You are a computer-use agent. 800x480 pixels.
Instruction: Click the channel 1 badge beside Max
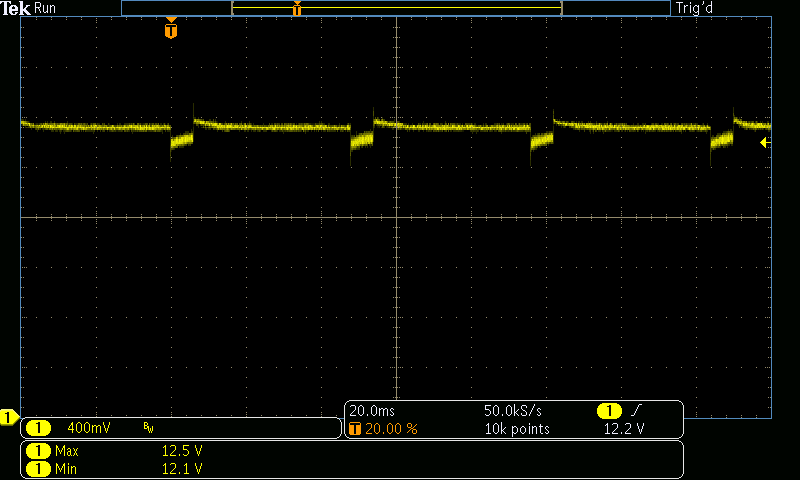38,451
